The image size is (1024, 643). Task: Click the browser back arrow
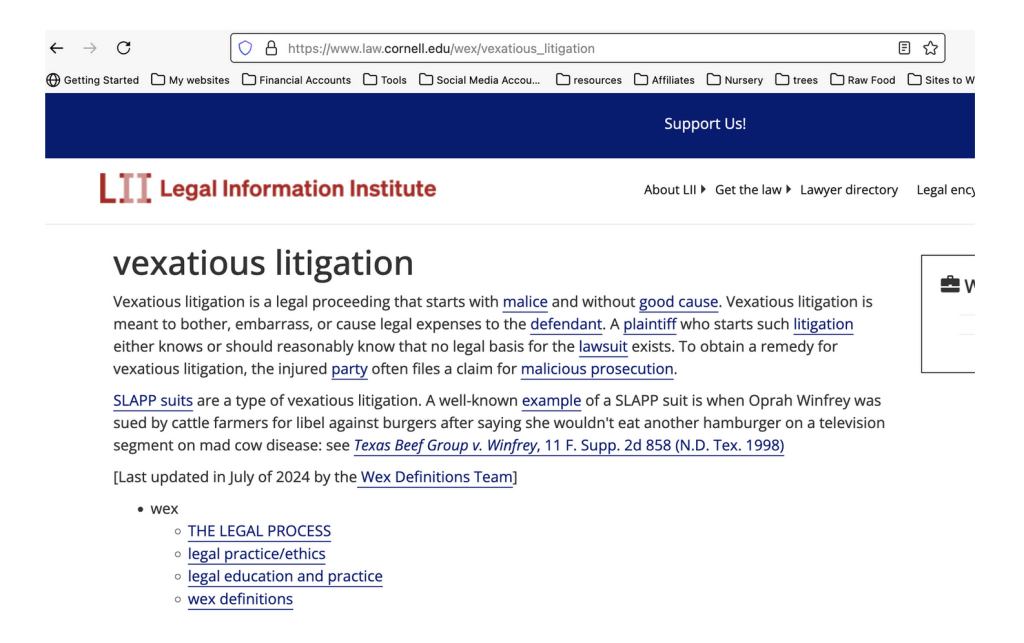click(x=57, y=48)
